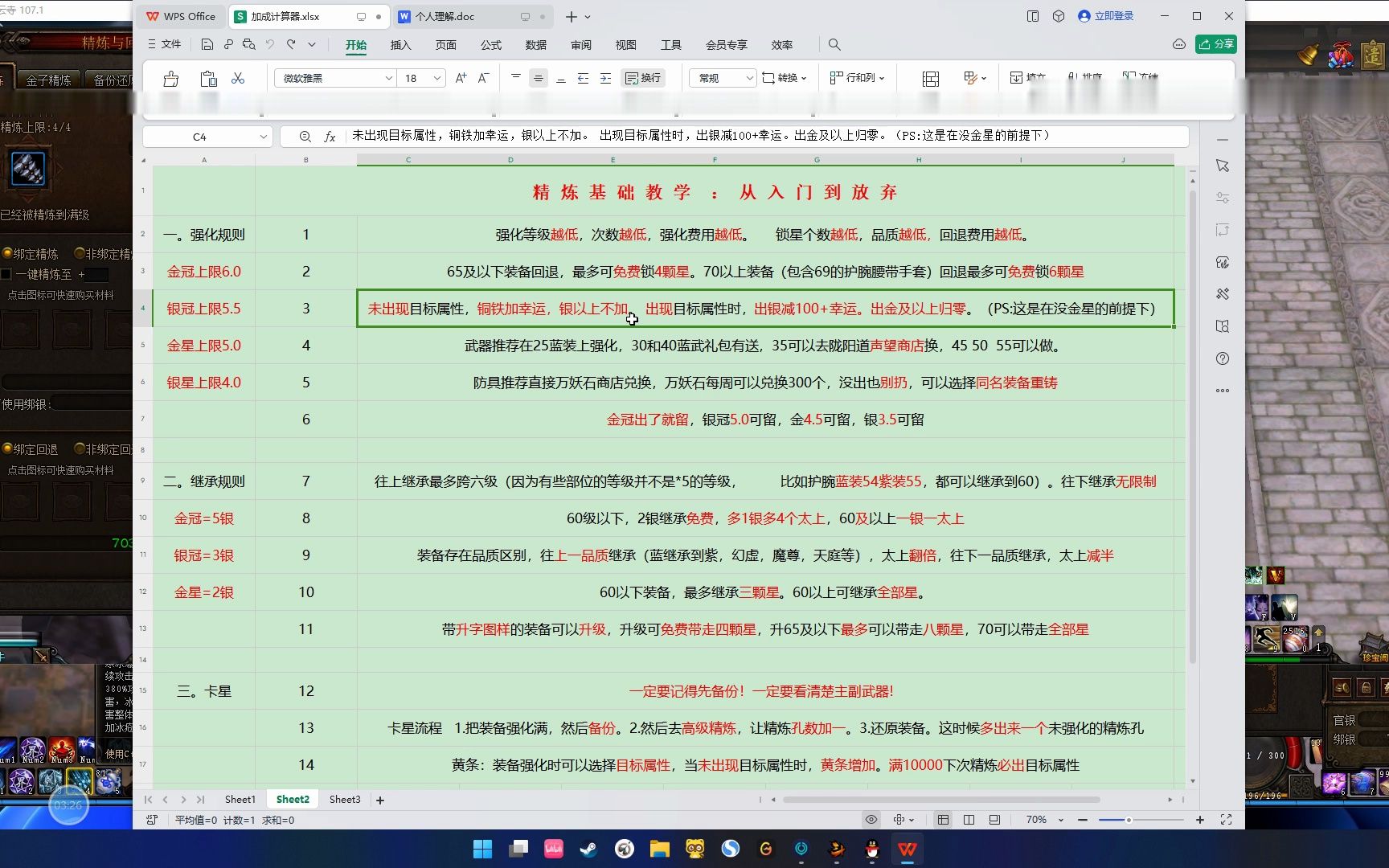
Task: Check 一键精炼至 checkbox in game window
Action: pos(6,274)
